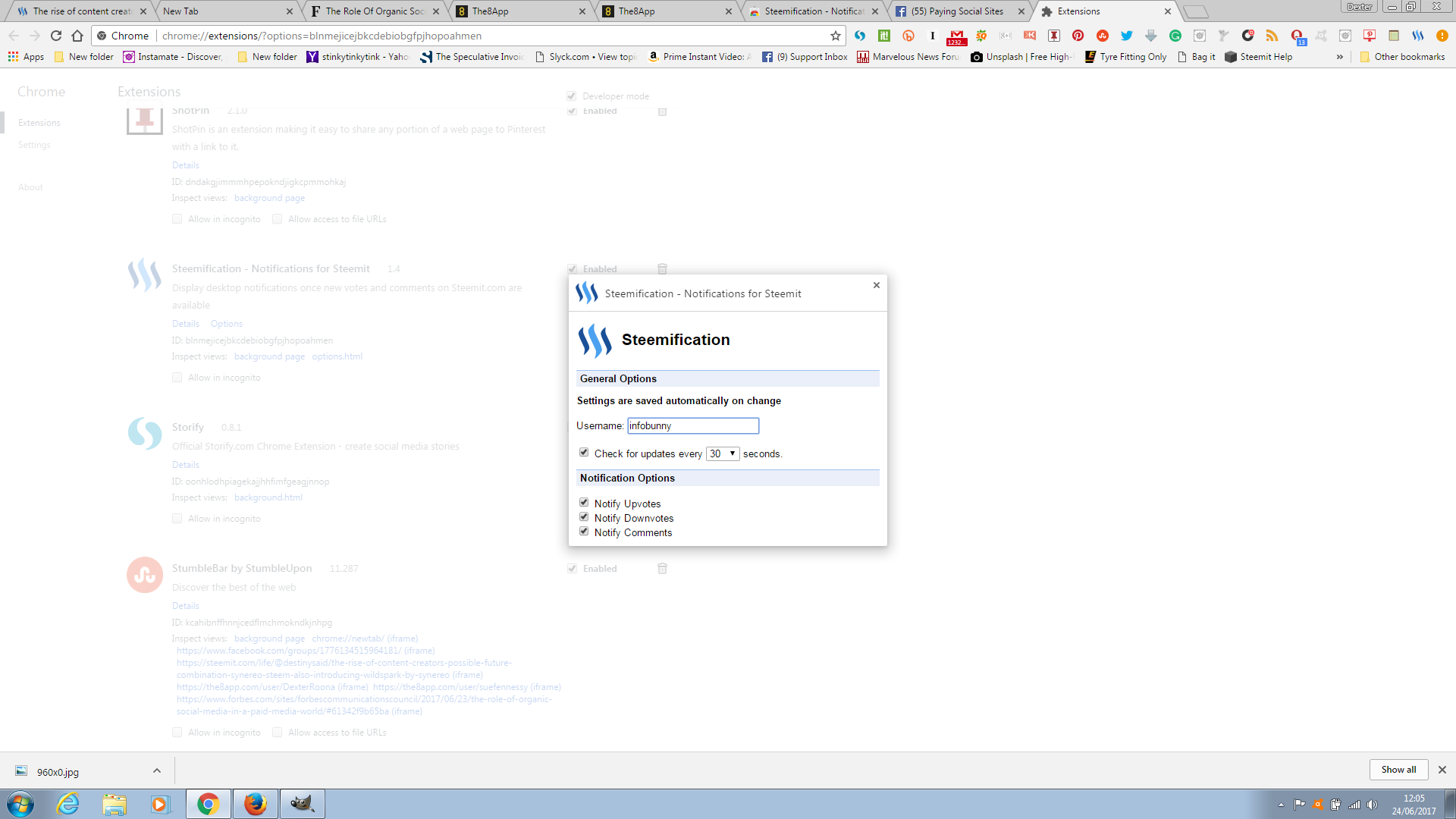Open the options.html inspect view link
The width and height of the screenshot is (1456, 819).
point(337,356)
